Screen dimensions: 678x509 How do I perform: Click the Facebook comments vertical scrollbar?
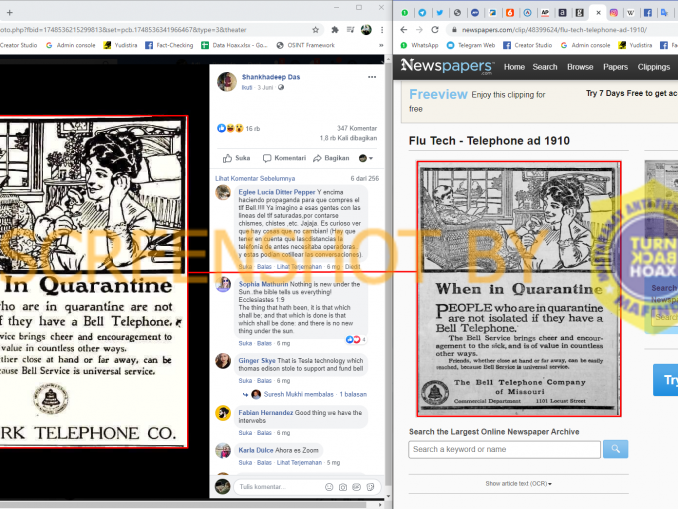(388, 277)
